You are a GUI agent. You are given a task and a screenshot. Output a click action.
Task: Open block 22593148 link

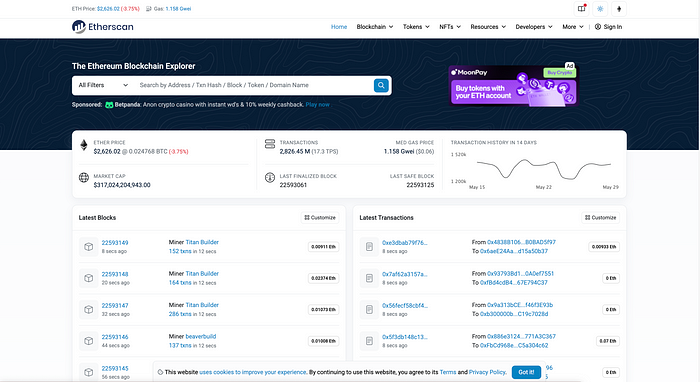[115, 274]
